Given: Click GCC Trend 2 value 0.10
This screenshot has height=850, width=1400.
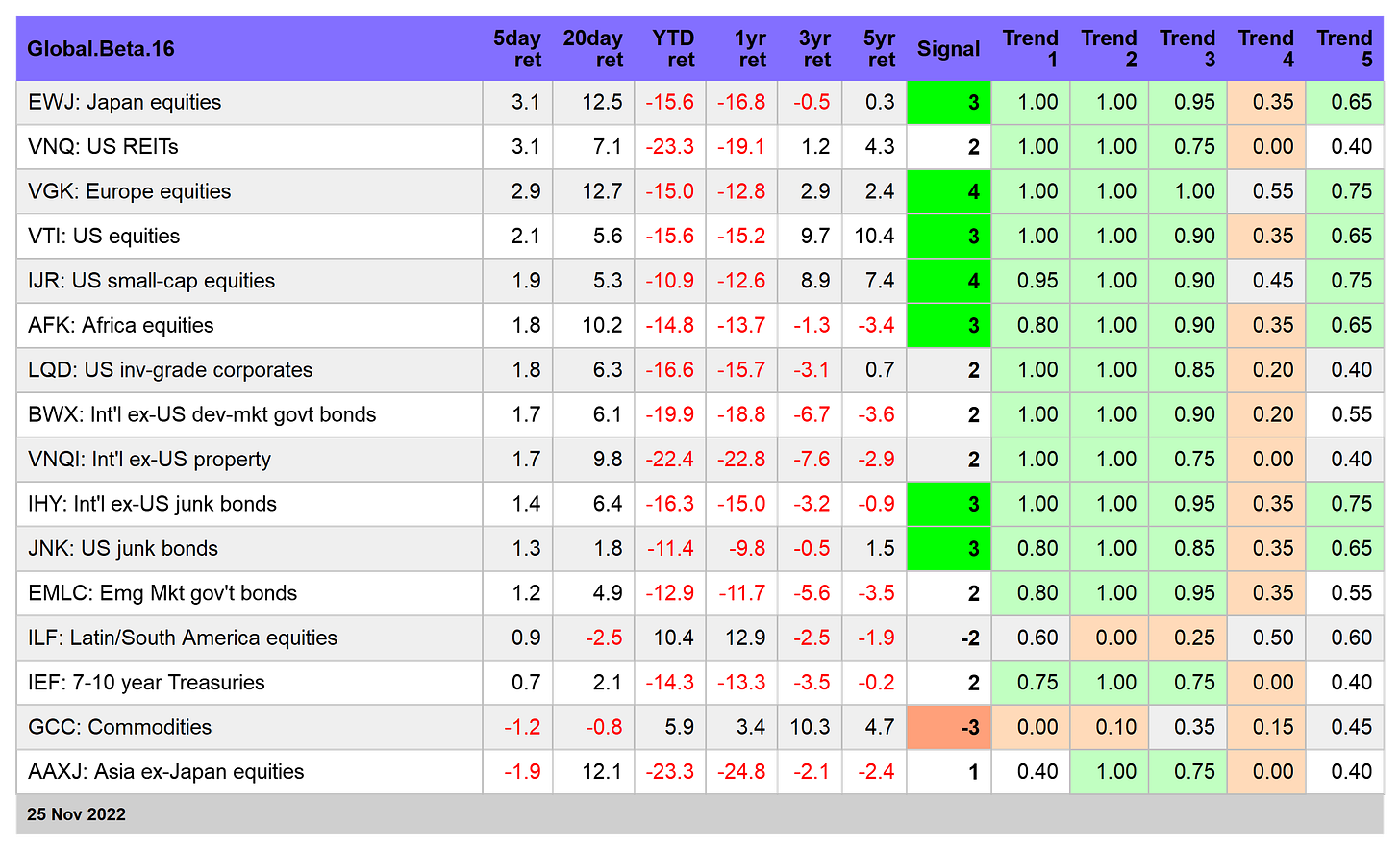Looking at the screenshot, I should (1116, 727).
